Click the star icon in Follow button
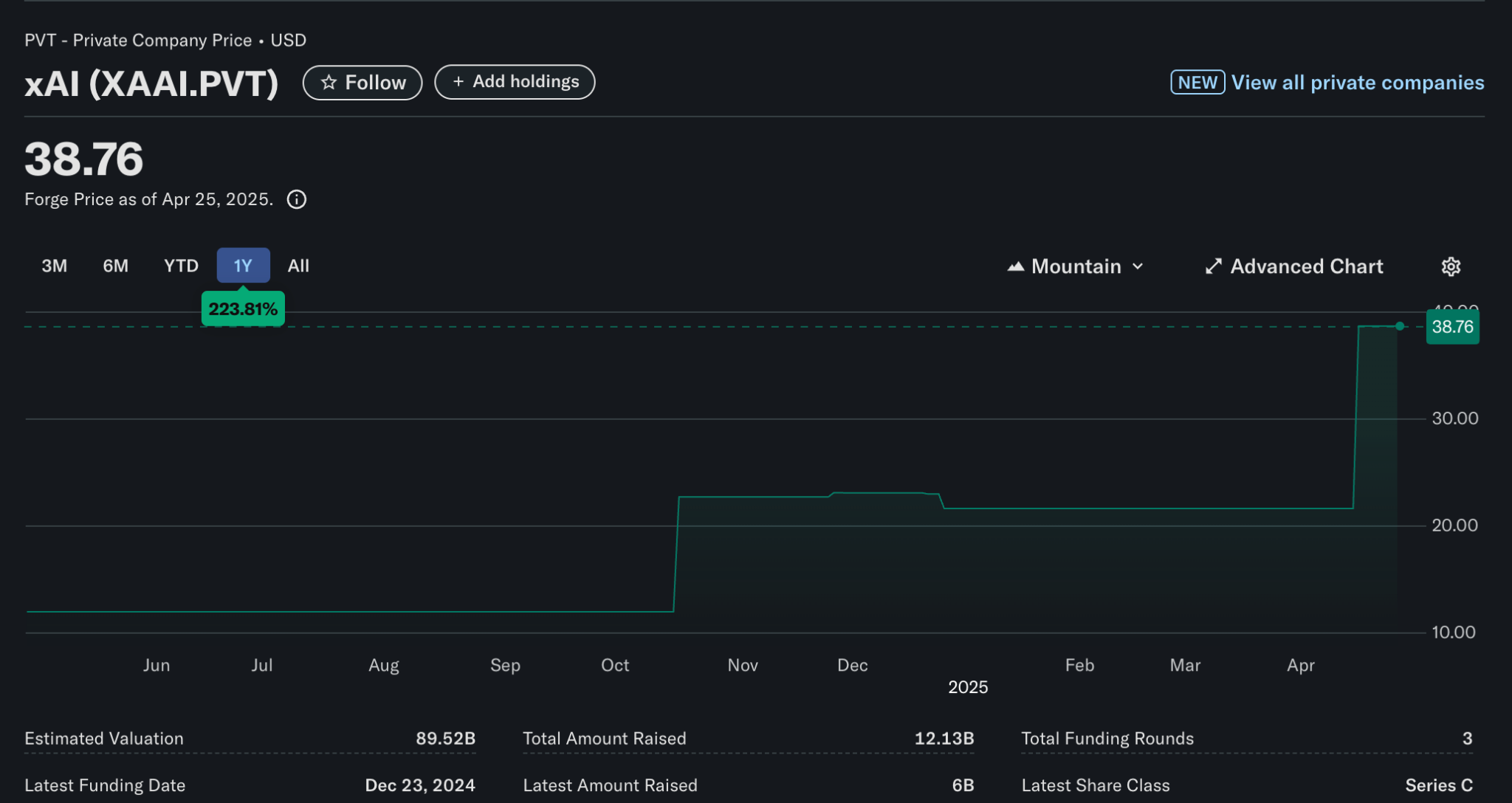 click(329, 83)
